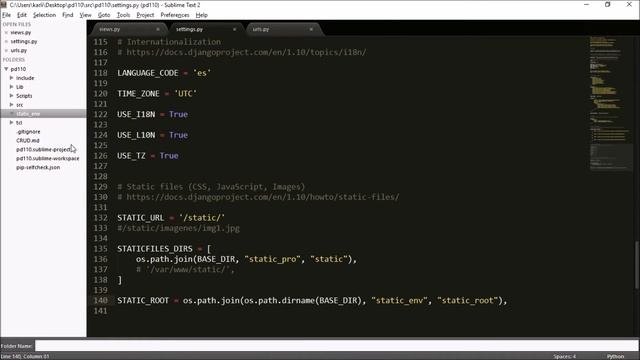Viewport: 640px width, 360px height.
Task: Click the '/var/www/static/' commented line
Action: pos(185,270)
